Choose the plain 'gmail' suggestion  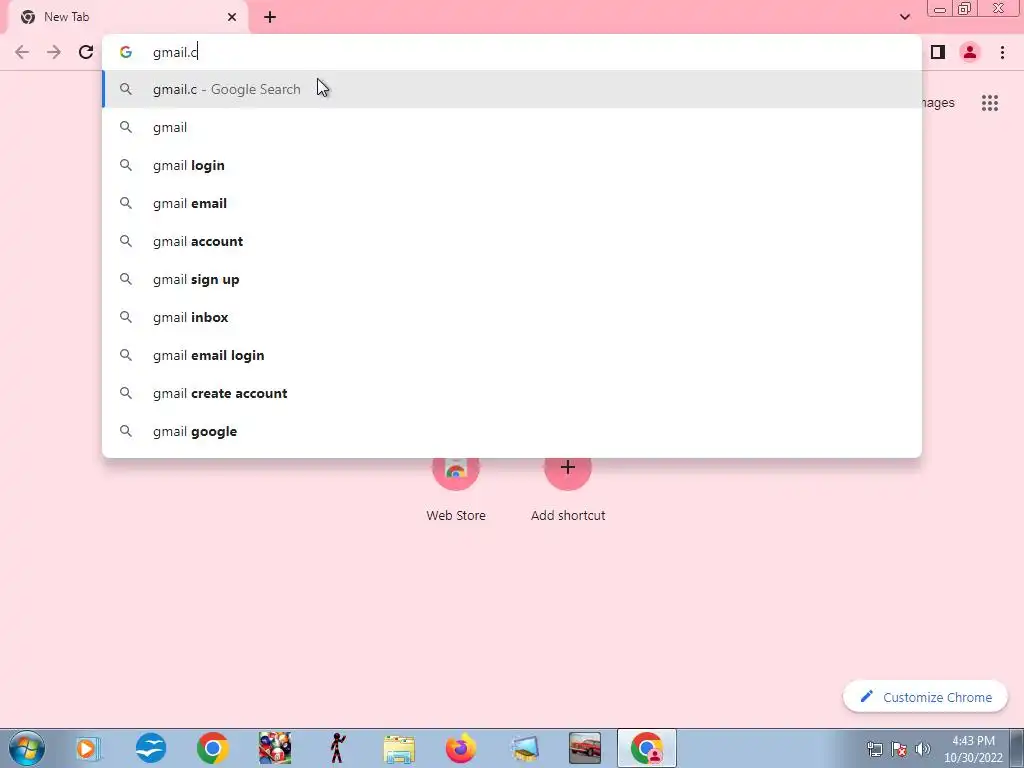[x=512, y=127]
